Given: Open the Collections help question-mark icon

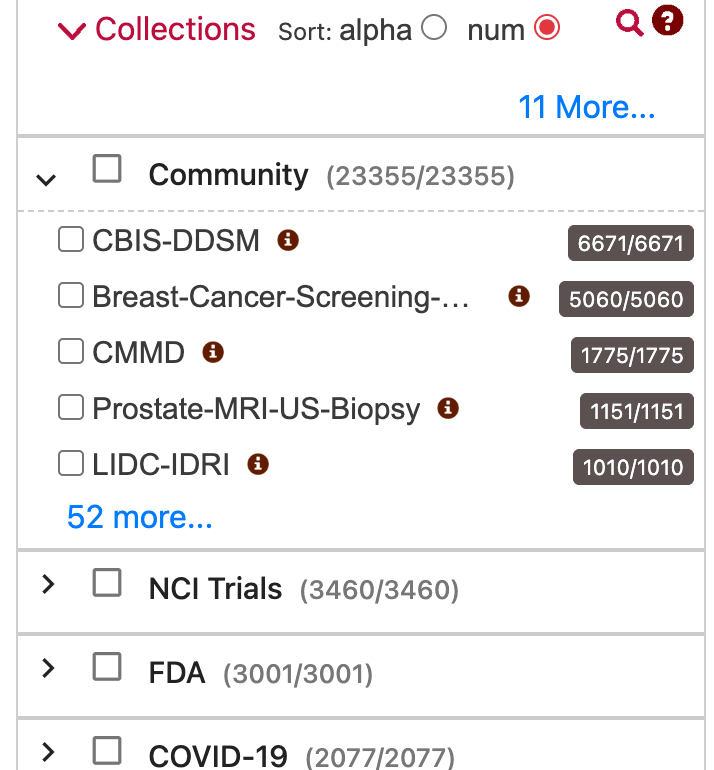Looking at the screenshot, I should (667, 21).
